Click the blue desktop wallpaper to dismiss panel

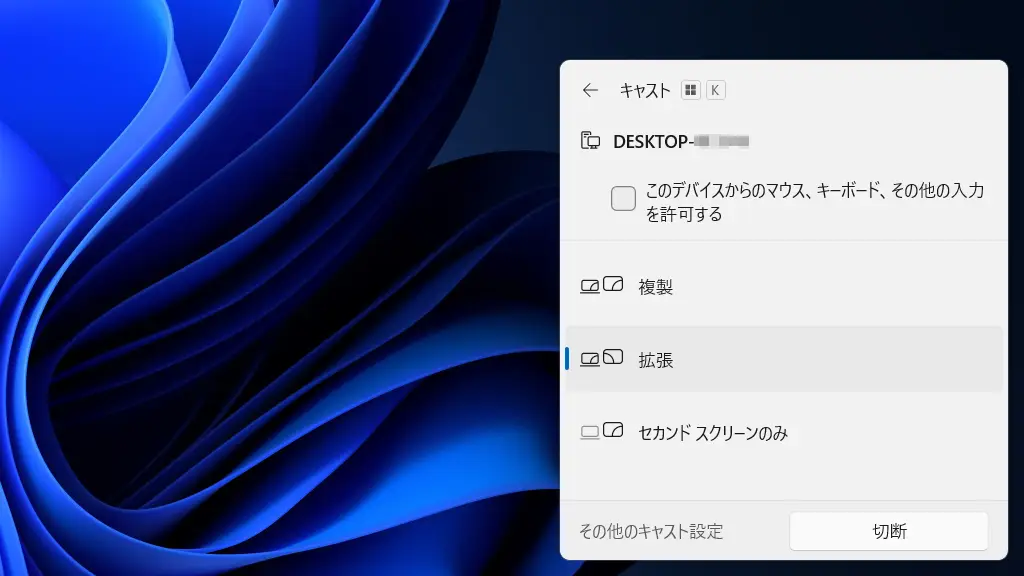[250, 300]
